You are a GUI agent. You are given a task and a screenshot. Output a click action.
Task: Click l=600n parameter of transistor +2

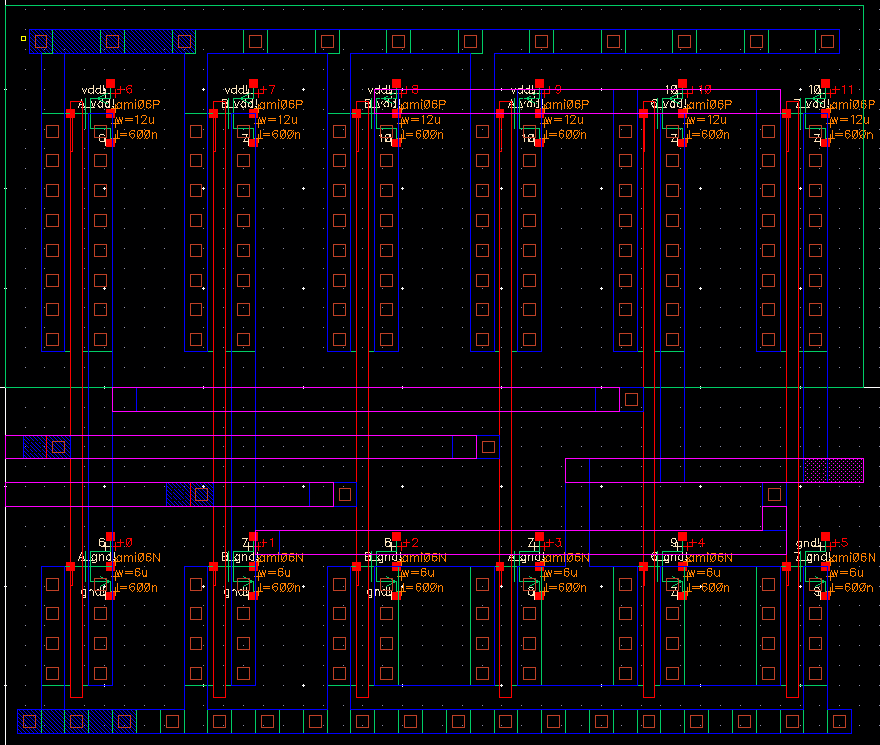pyautogui.click(x=422, y=588)
